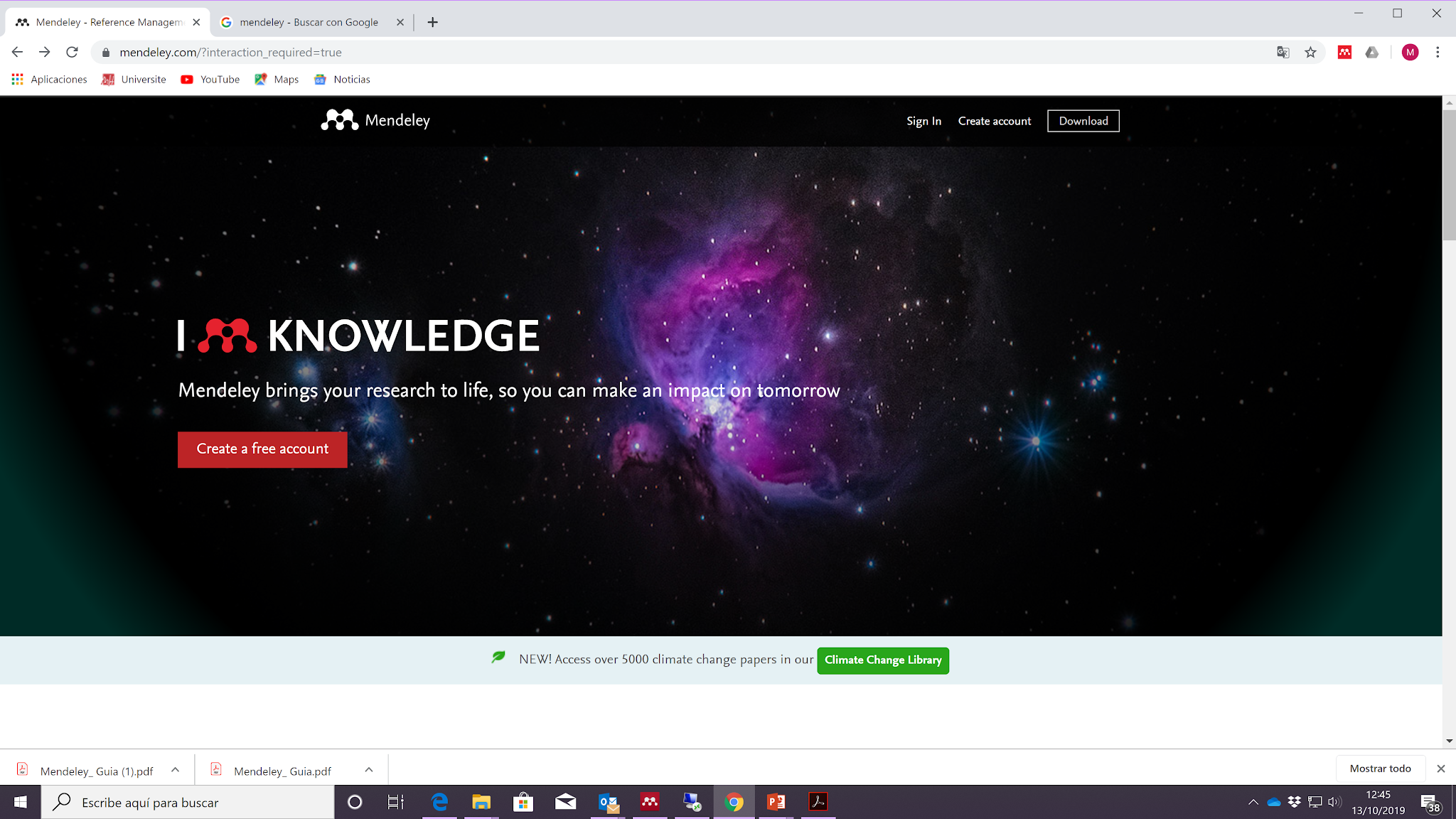Open the Chrome three-dot menu
The image size is (1456, 819).
pyautogui.click(x=1438, y=52)
